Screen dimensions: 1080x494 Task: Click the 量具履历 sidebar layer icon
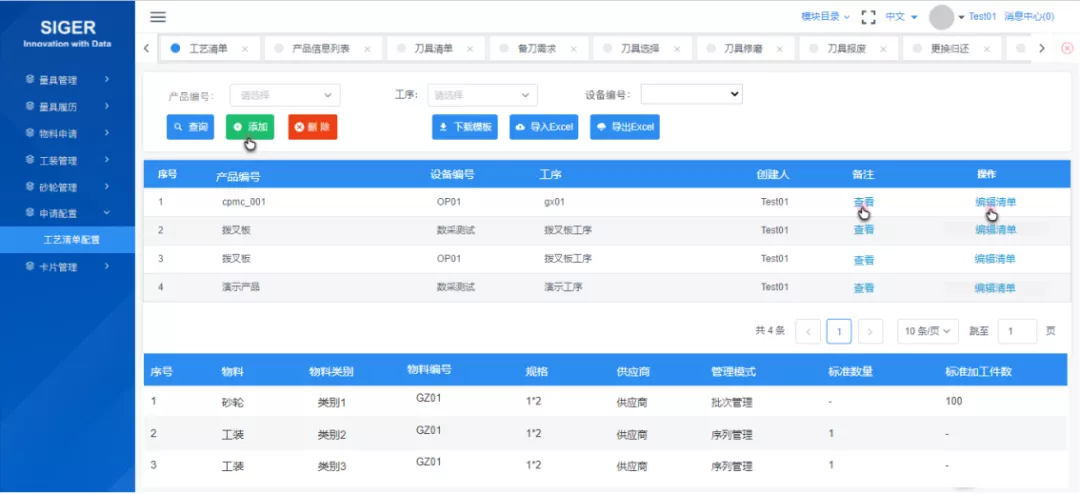coord(30,106)
